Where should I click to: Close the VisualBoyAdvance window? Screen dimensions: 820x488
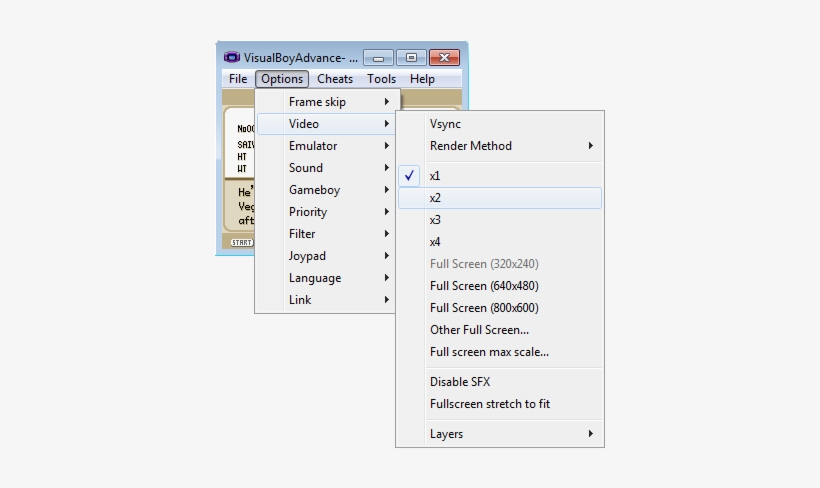point(445,58)
